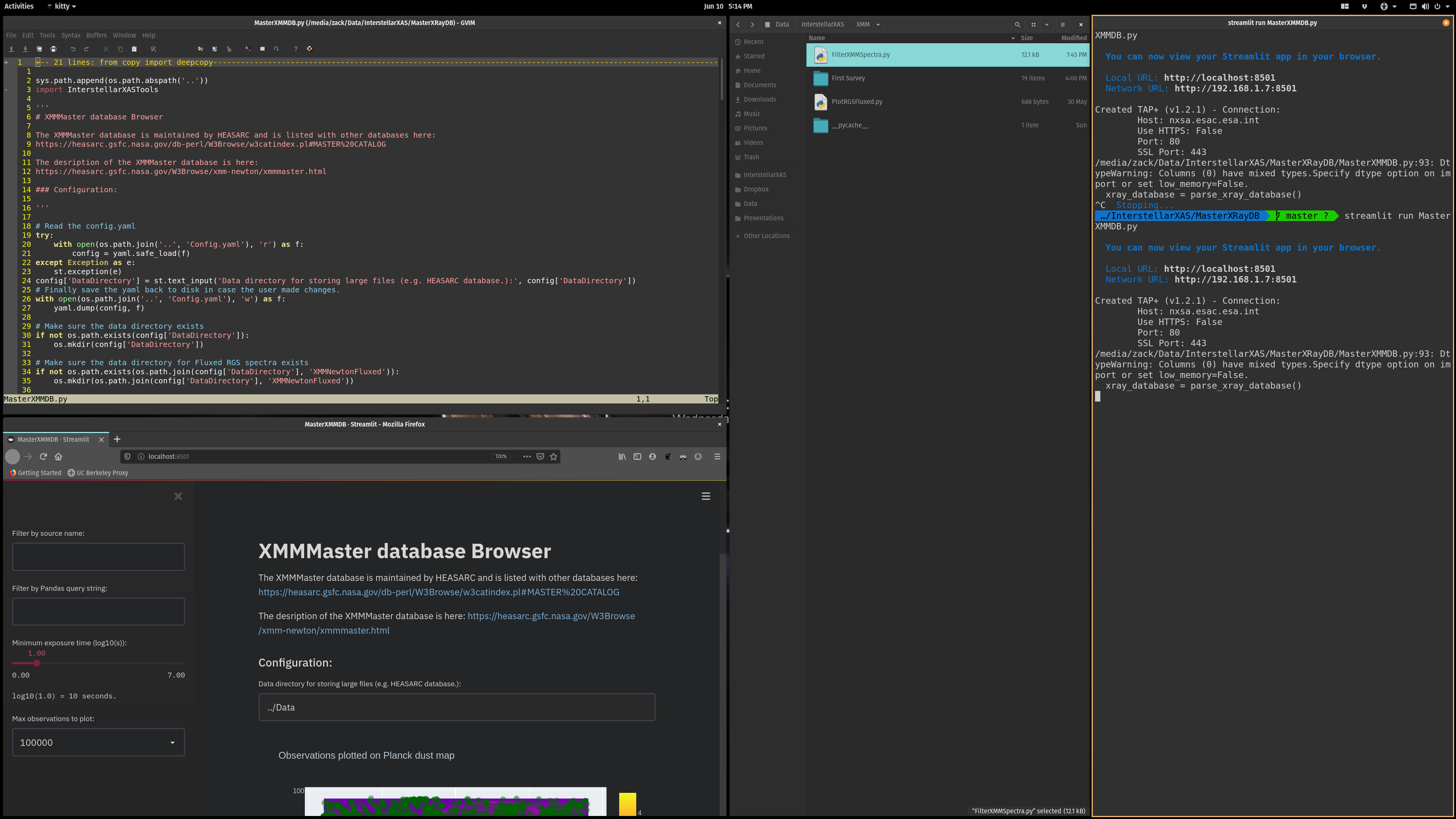Open the Max observations to plot dropdown

coord(172,742)
